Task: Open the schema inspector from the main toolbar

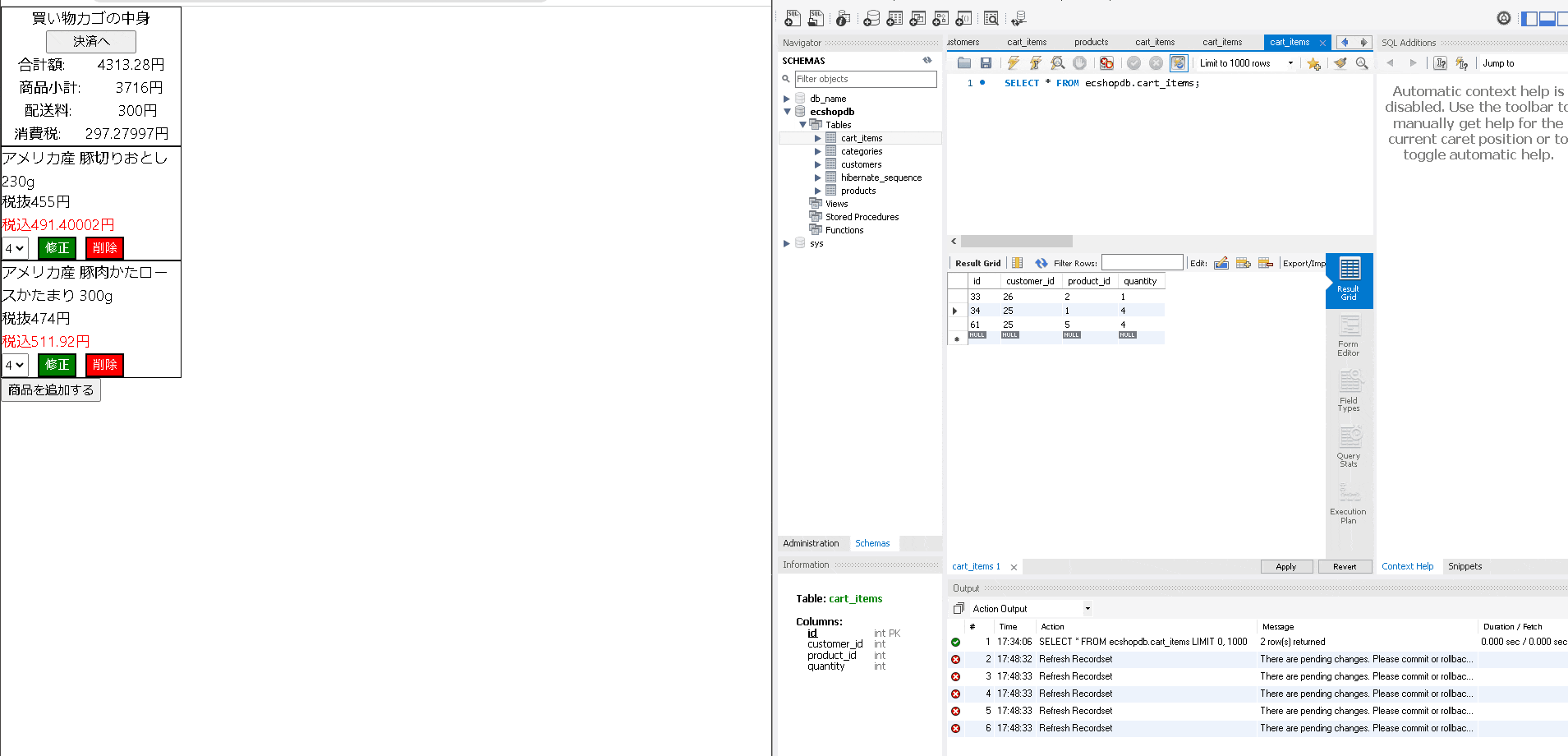Action: [843, 18]
